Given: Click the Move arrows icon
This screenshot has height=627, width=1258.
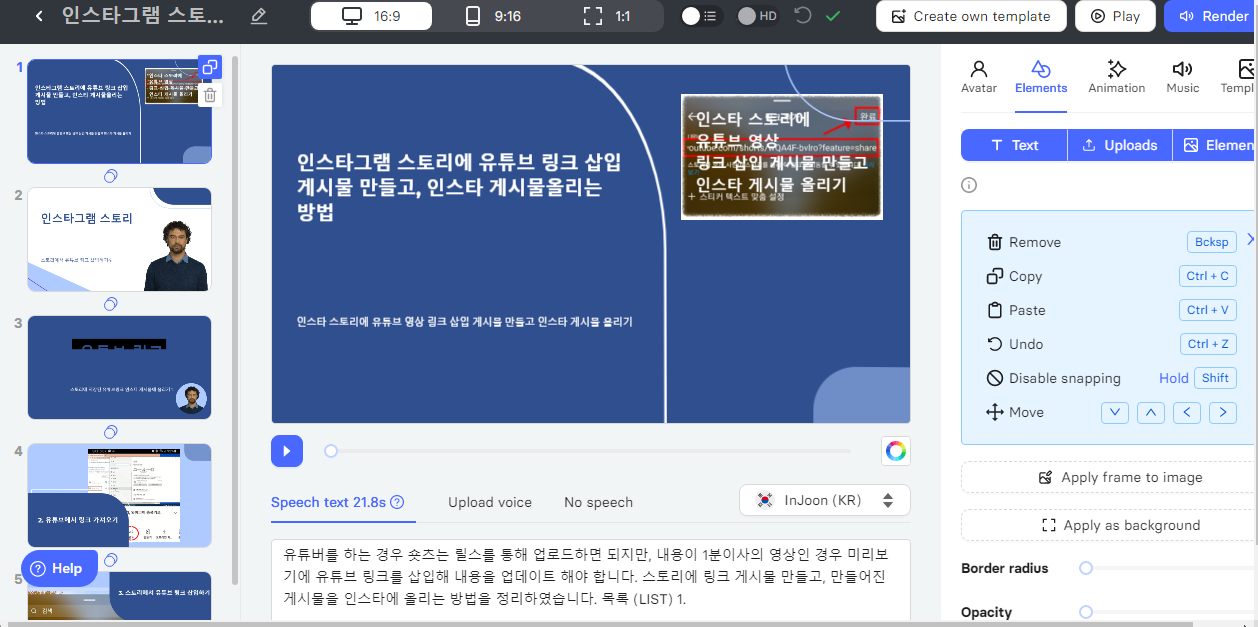Looking at the screenshot, I should [x=994, y=412].
